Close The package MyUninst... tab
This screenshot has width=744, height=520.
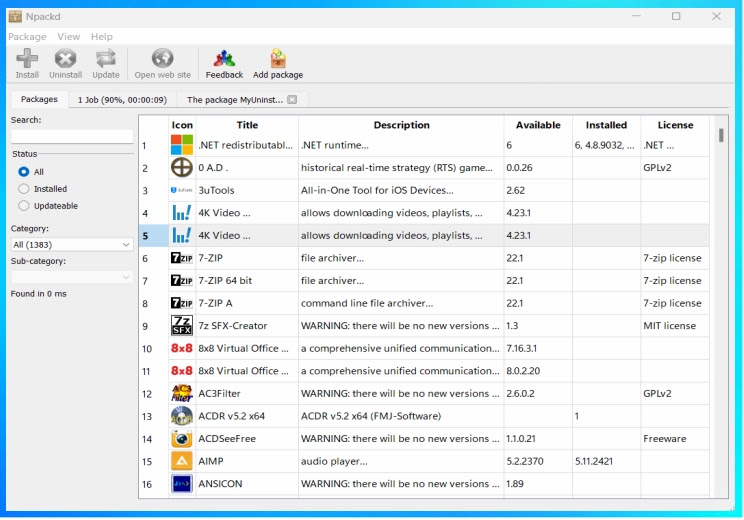click(x=292, y=100)
